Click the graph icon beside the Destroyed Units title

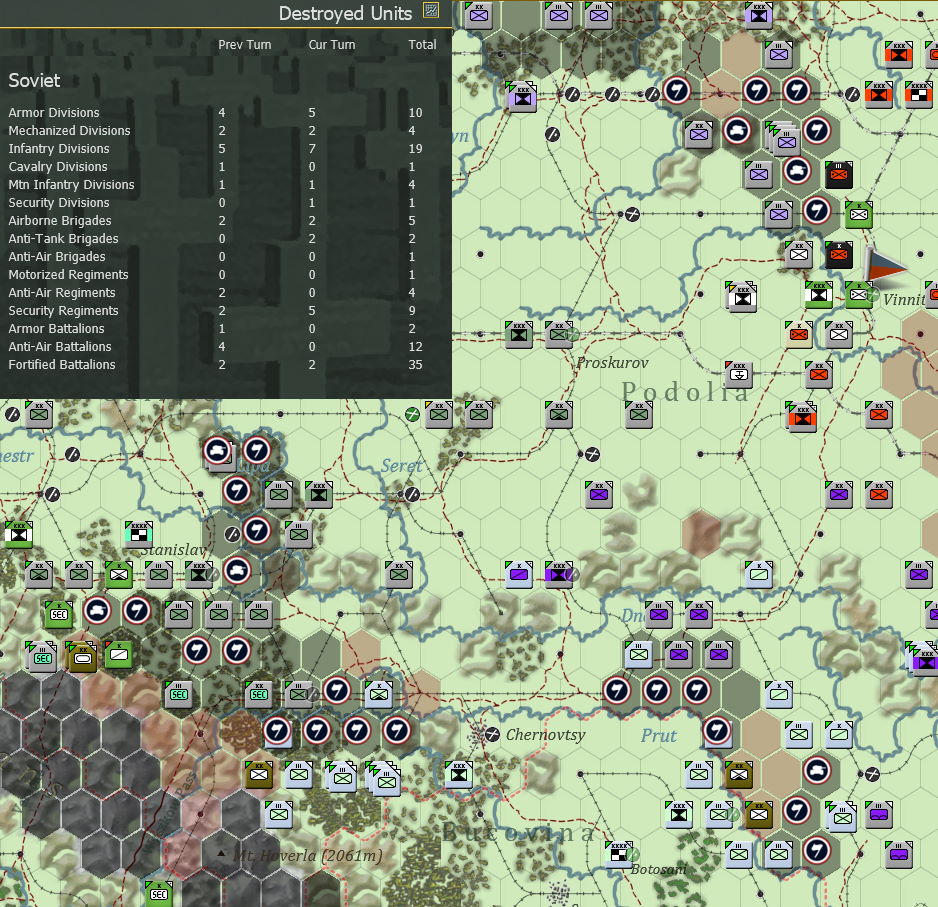pos(430,13)
